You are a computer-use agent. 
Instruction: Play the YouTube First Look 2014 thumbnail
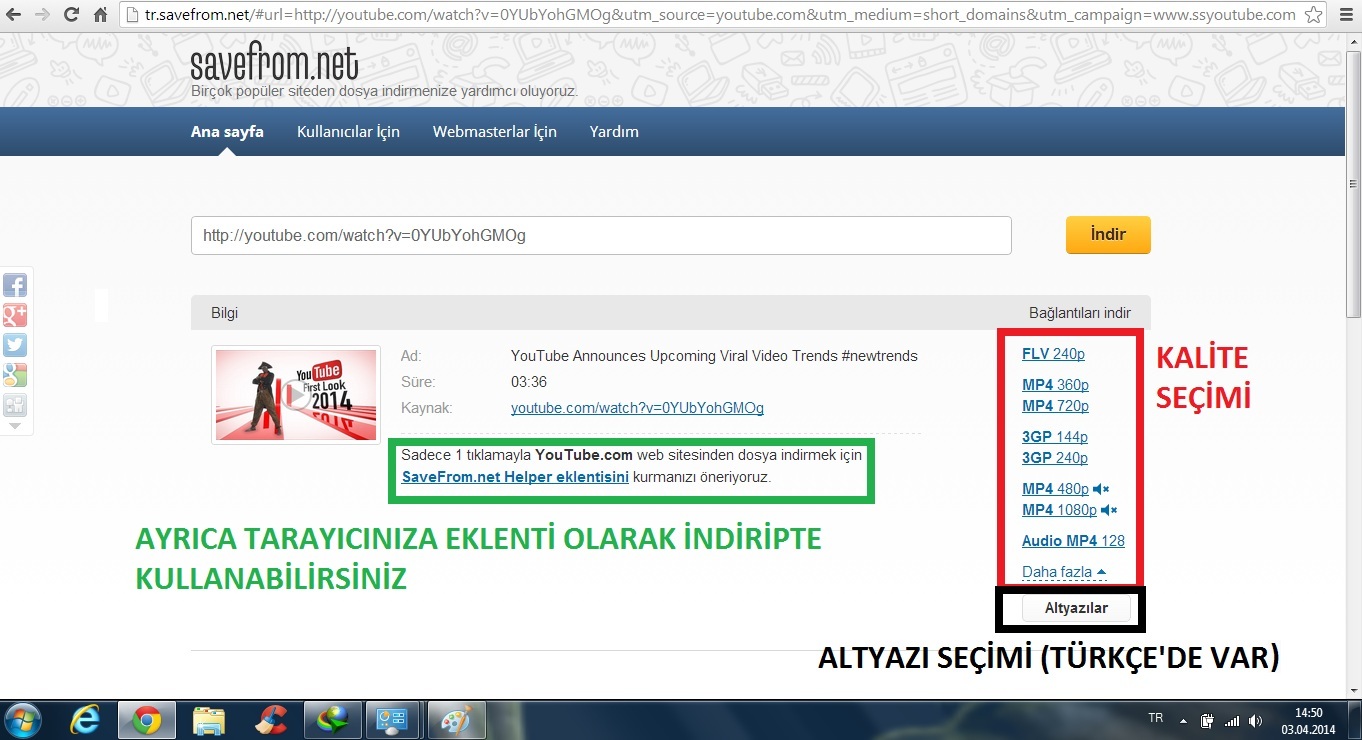tap(296, 395)
